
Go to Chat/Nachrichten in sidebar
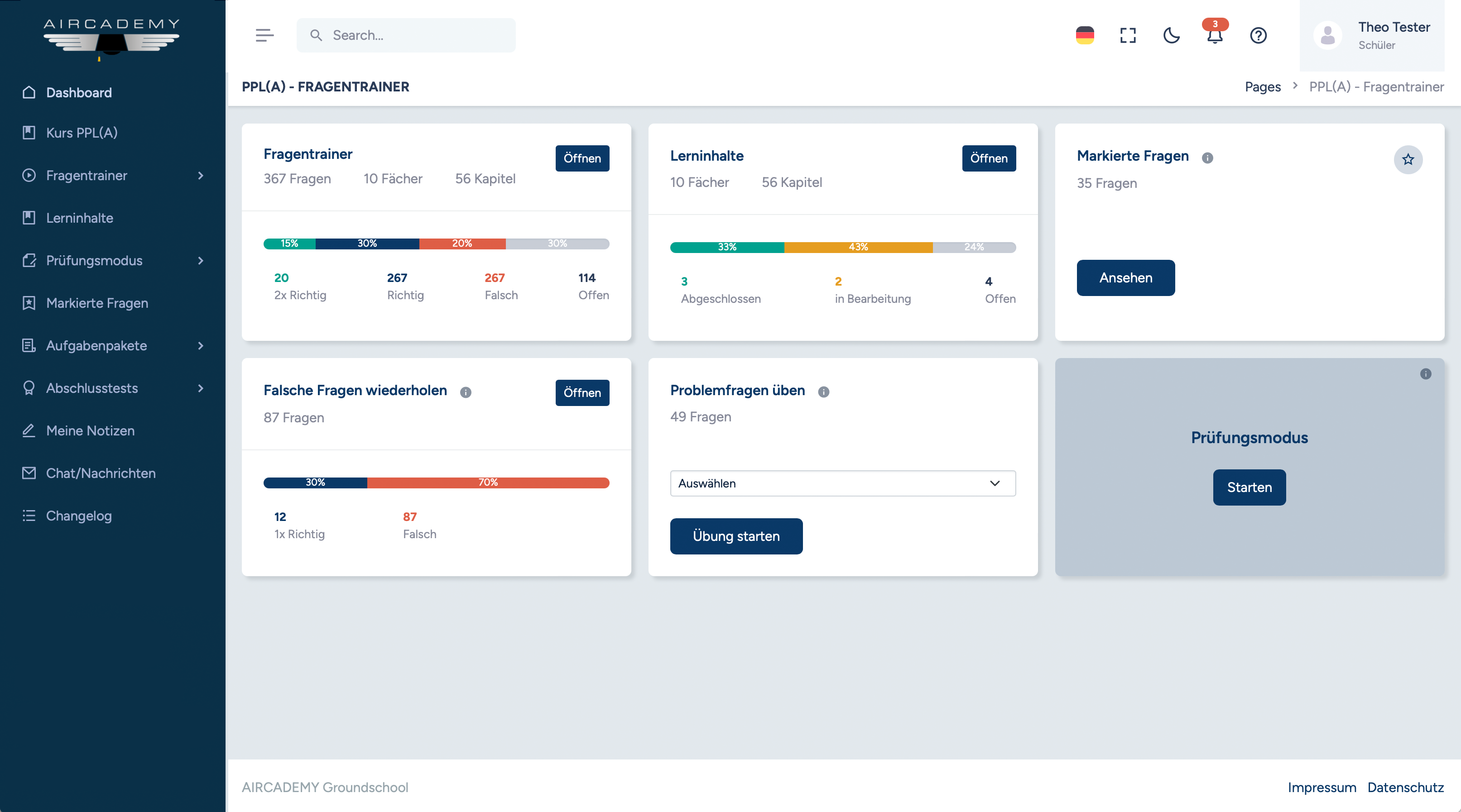click(x=101, y=473)
